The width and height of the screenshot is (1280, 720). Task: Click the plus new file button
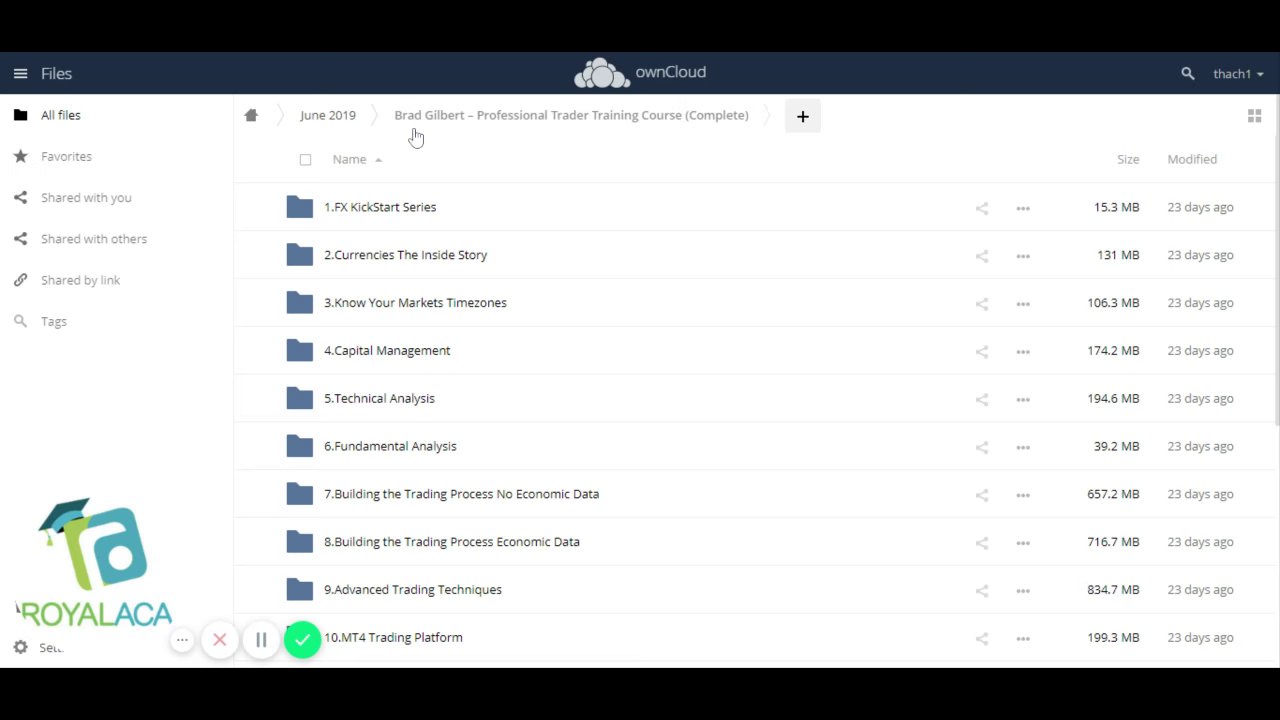coord(802,116)
